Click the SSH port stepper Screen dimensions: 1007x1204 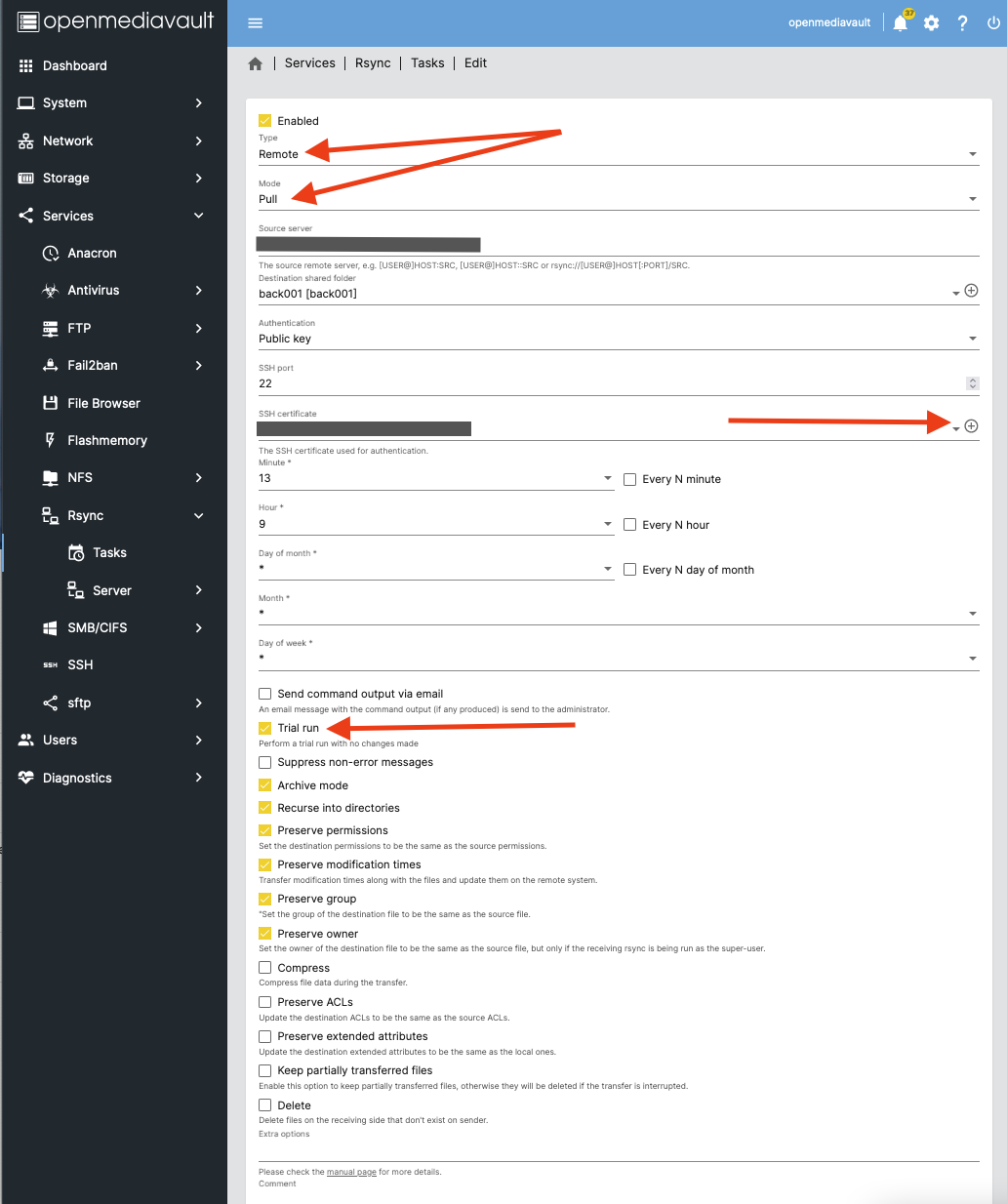972,383
